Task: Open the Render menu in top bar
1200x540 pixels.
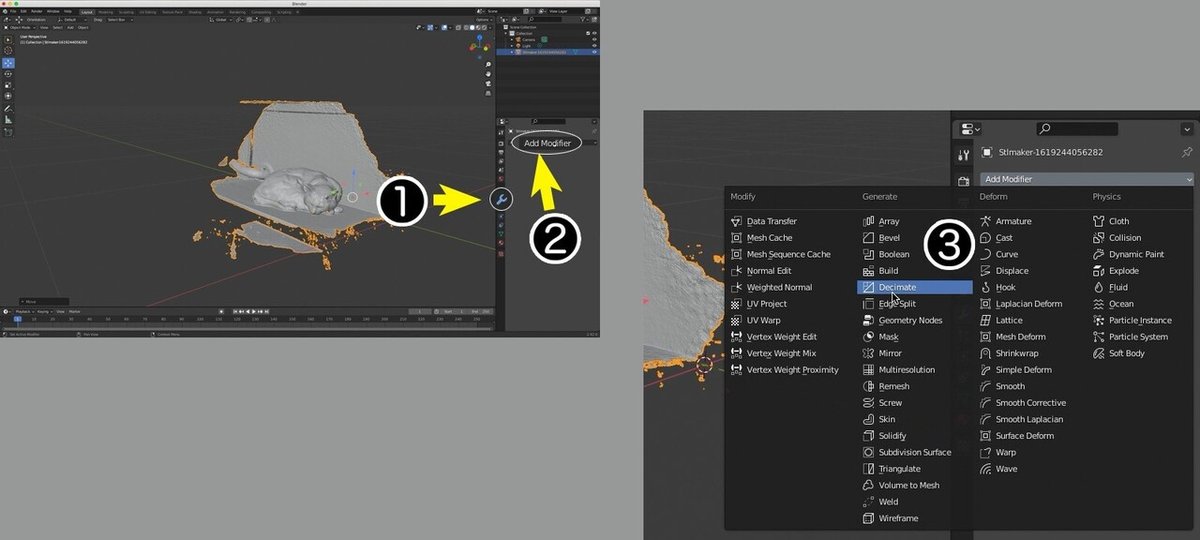Action: pyautogui.click(x=37, y=11)
